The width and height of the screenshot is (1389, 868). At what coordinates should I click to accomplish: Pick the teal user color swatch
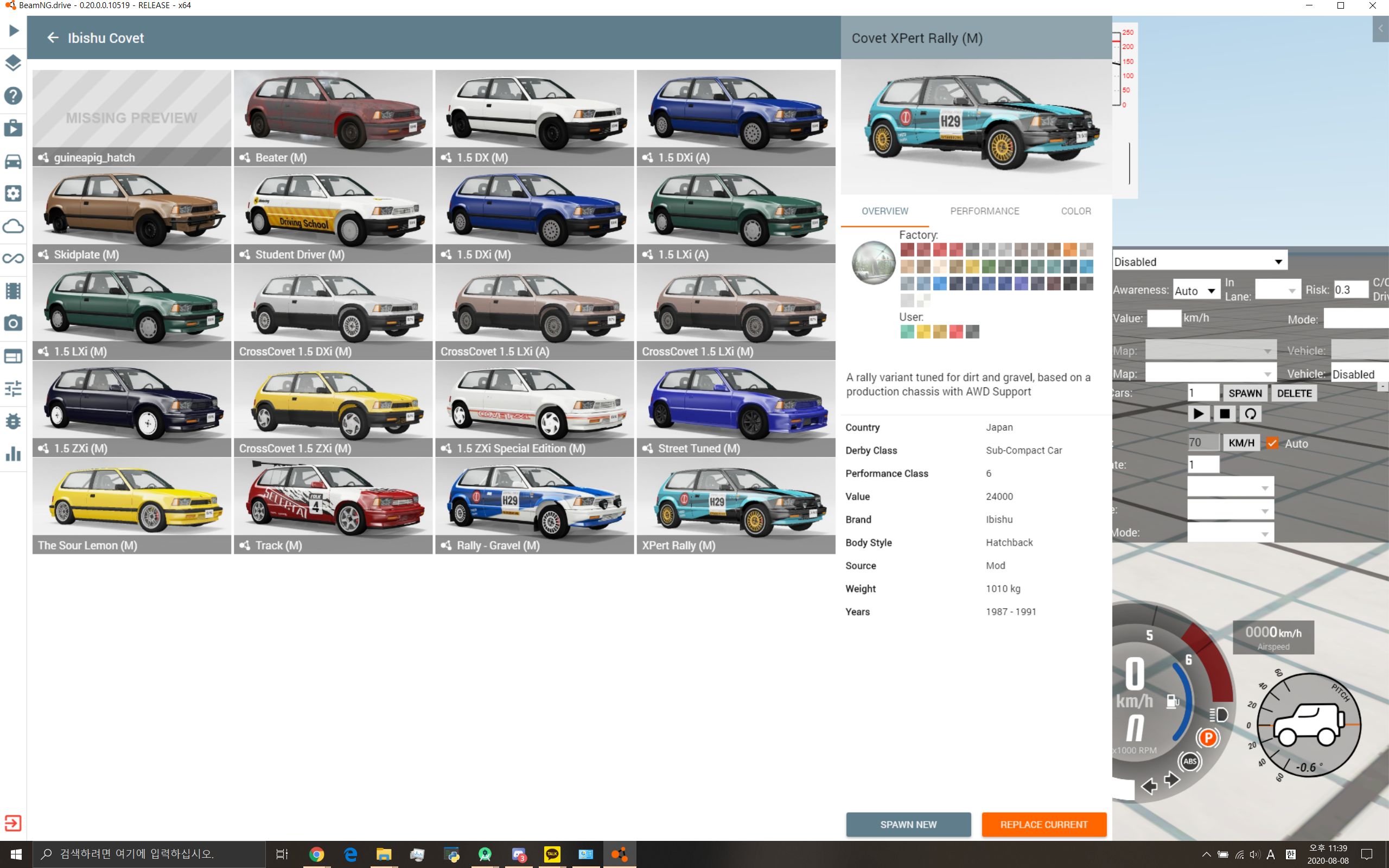(907, 332)
